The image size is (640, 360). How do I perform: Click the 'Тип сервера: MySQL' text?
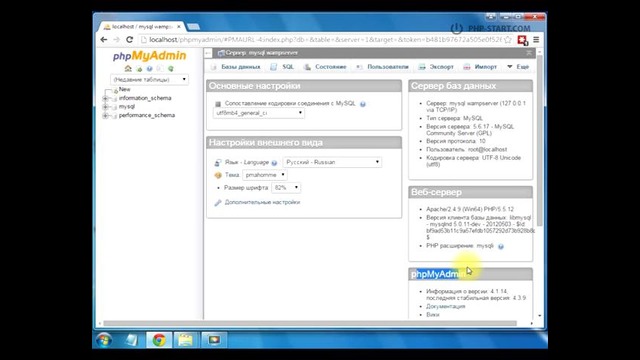click(454, 118)
